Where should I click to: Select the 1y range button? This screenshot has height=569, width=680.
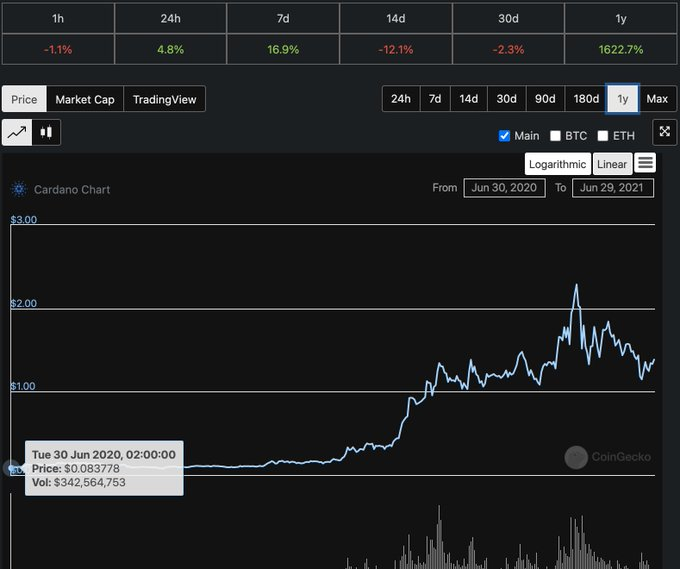coord(622,99)
